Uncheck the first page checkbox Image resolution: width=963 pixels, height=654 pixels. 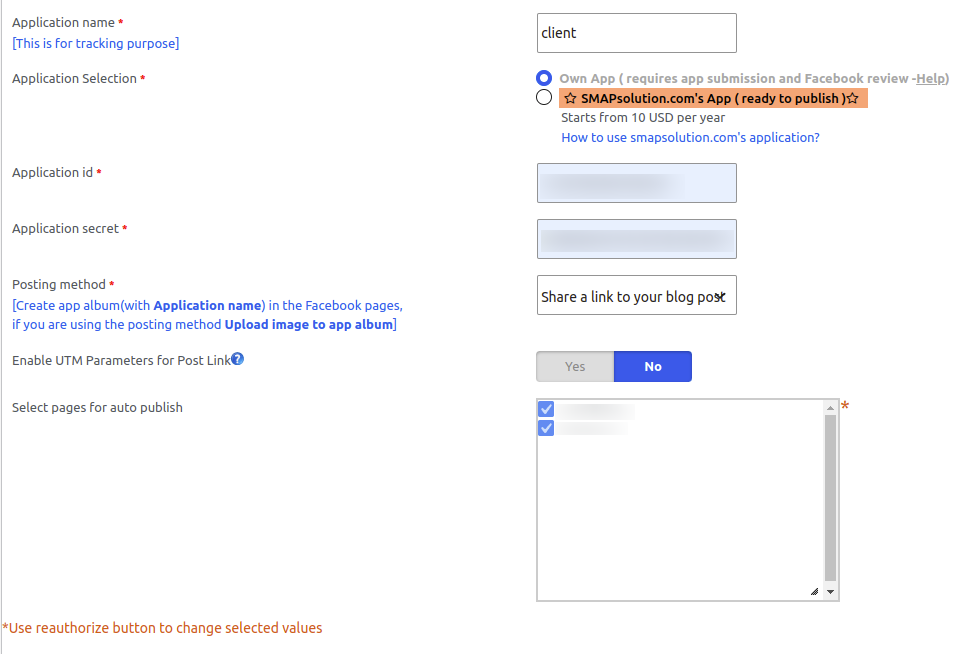pyautogui.click(x=546, y=409)
